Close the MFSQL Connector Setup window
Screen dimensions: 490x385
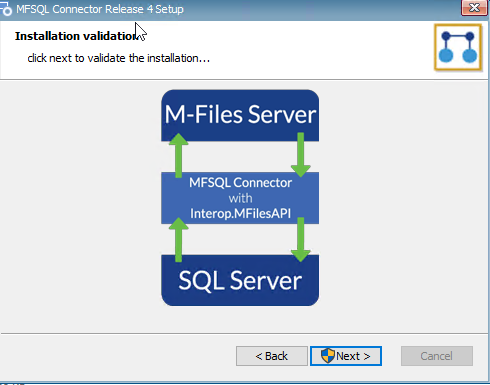[474, 7]
